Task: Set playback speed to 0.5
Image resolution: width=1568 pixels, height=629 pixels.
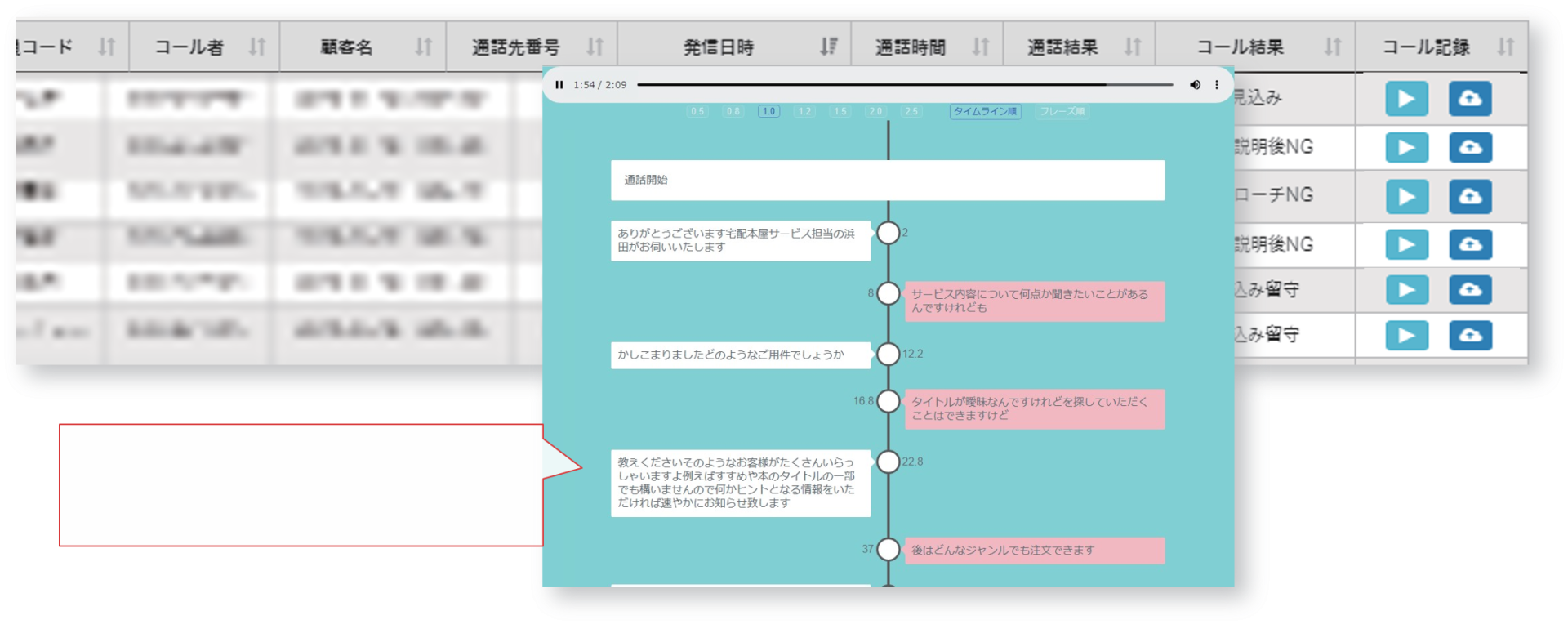Action: [x=697, y=112]
